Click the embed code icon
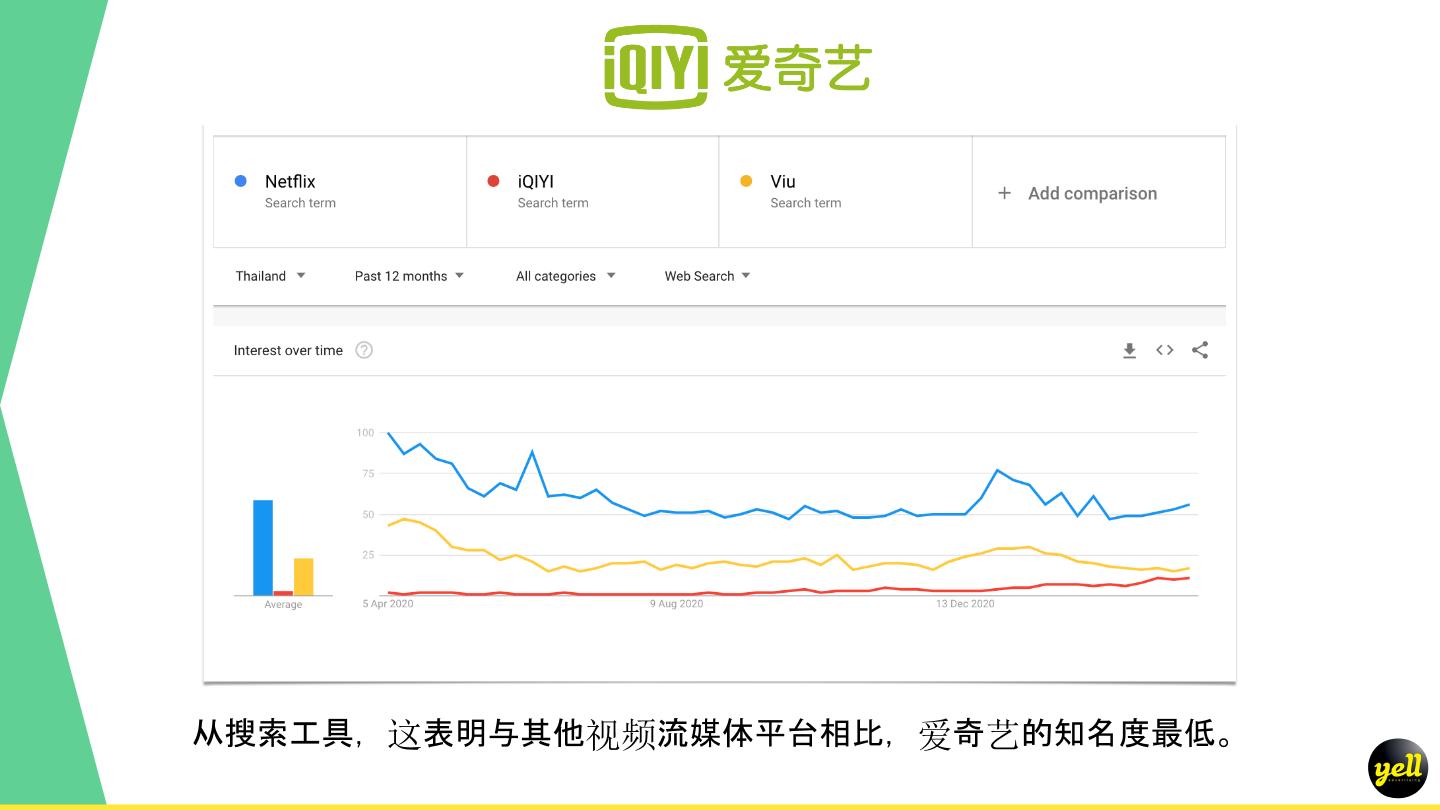The width and height of the screenshot is (1440, 810). click(x=1164, y=350)
